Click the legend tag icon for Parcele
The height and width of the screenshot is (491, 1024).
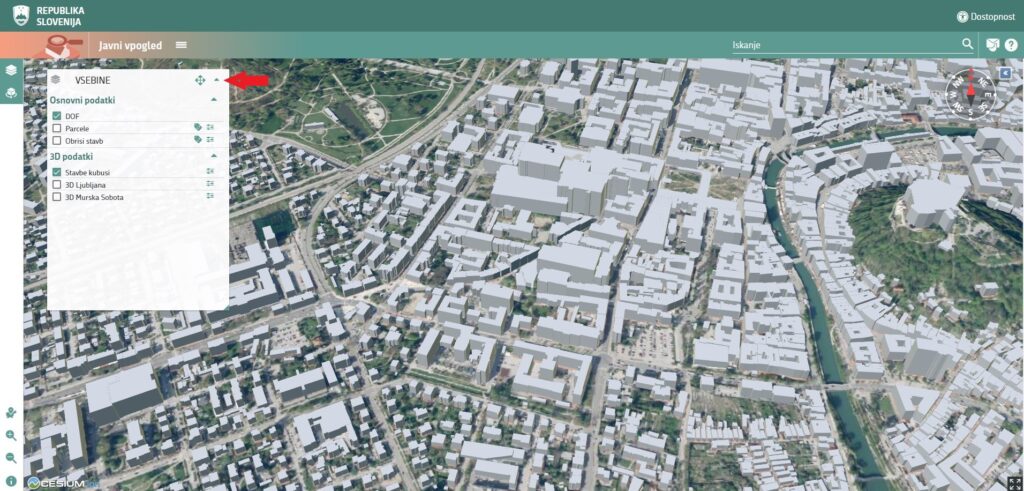198,128
